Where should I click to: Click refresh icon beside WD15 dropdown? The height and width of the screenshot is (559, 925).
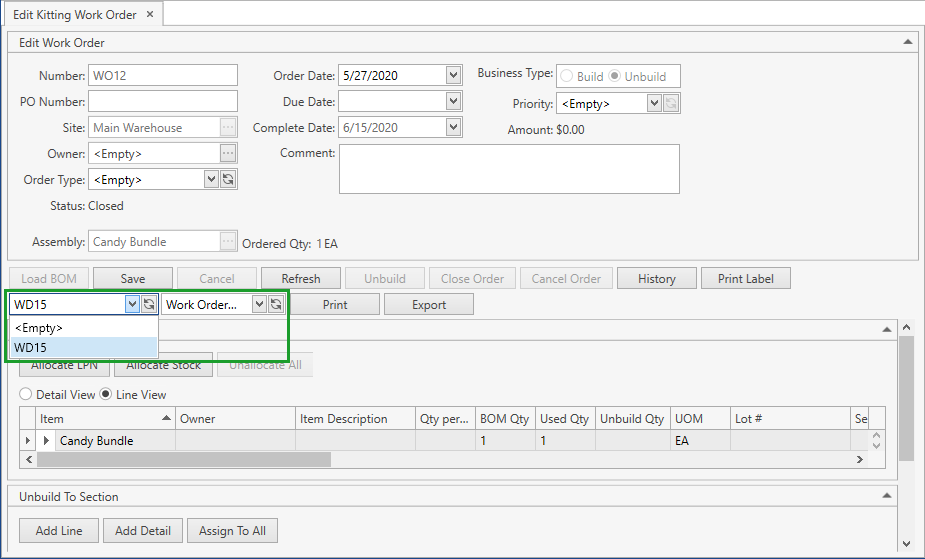pos(149,304)
